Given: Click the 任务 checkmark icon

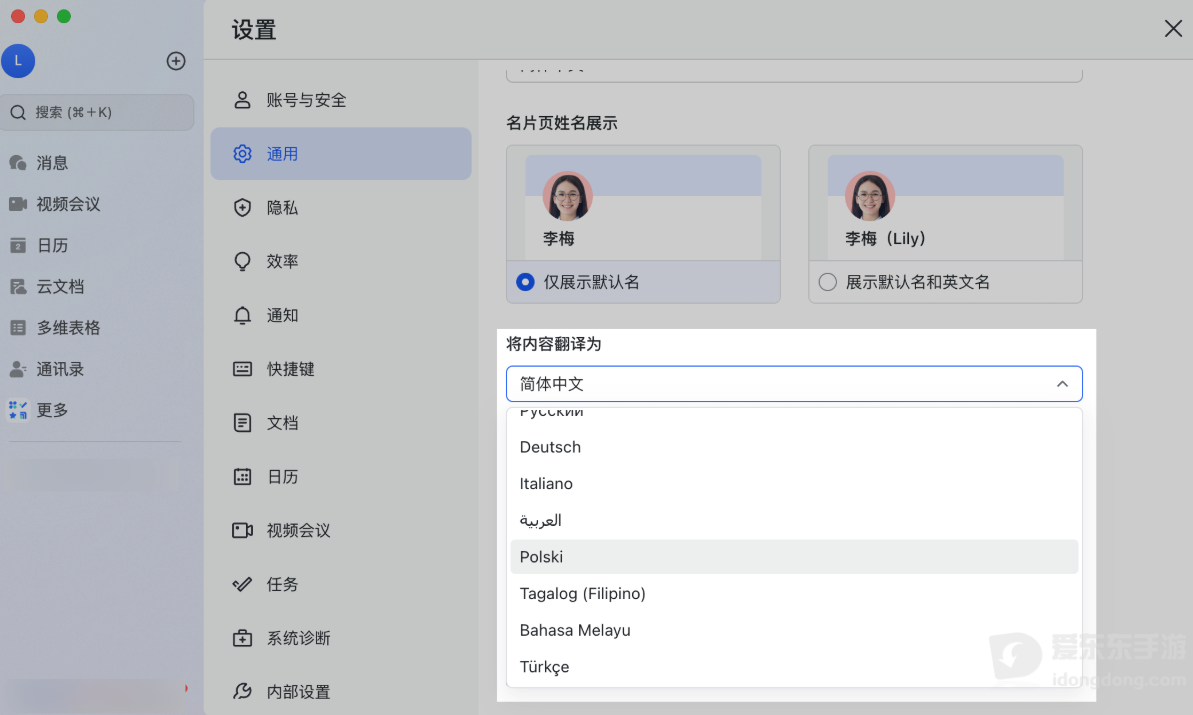Looking at the screenshot, I should 242,584.
